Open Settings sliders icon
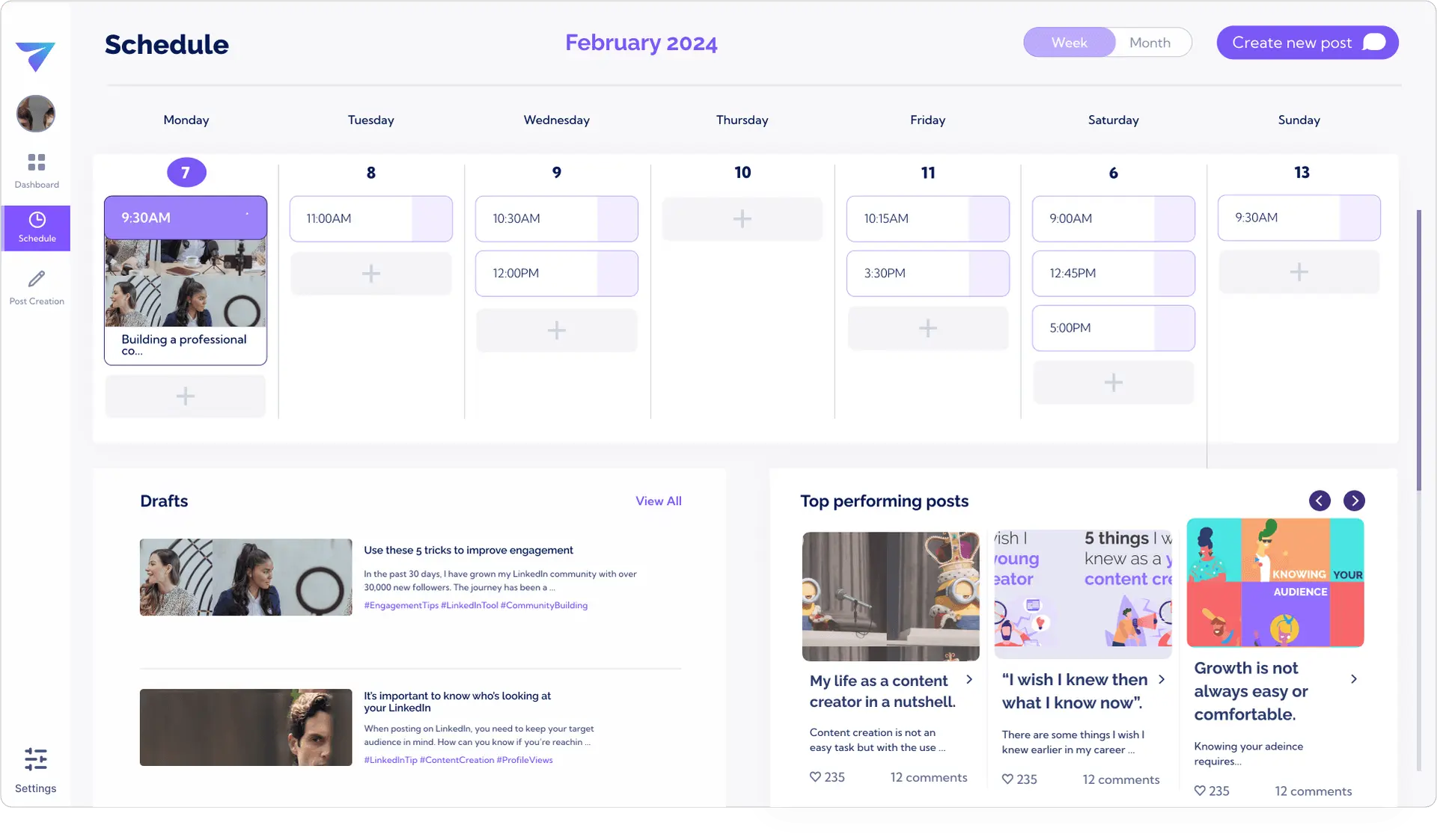Image resolution: width=1437 pixels, height=840 pixels. pyautogui.click(x=35, y=759)
